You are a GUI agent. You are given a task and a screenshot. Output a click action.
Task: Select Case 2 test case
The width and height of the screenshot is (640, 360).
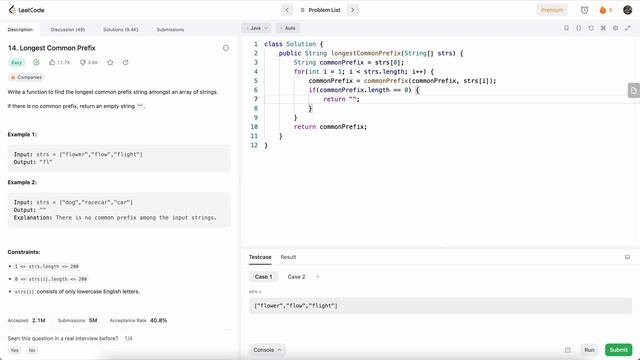[x=296, y=277]
